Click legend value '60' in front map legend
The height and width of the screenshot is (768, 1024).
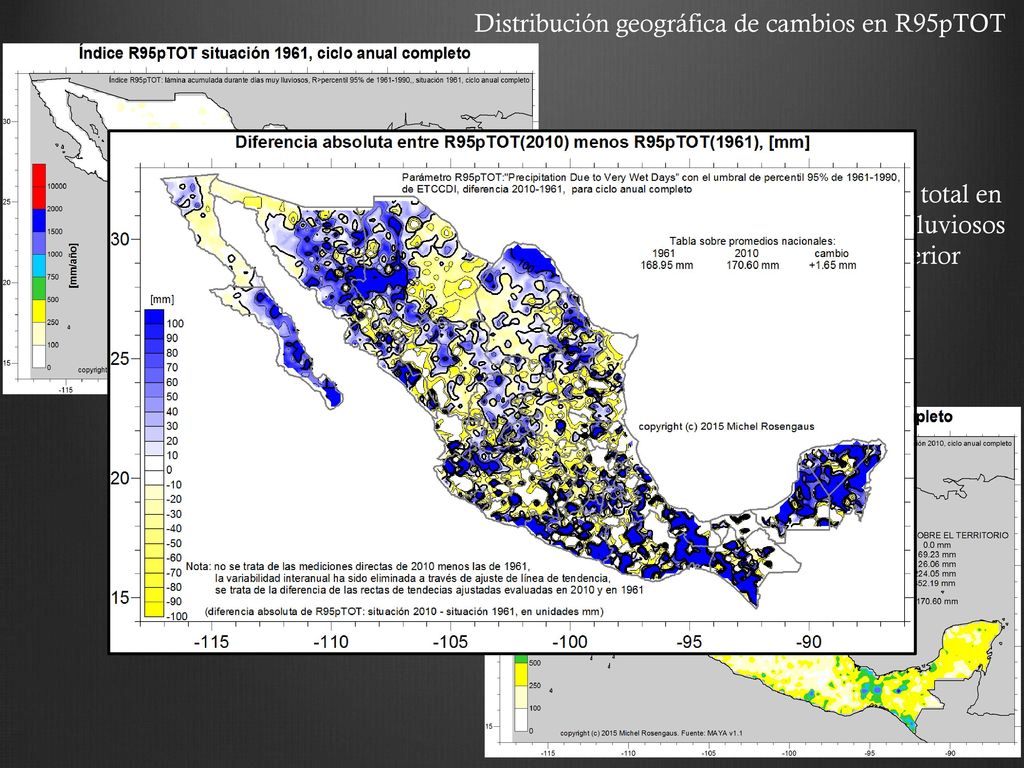pos(172,382)
